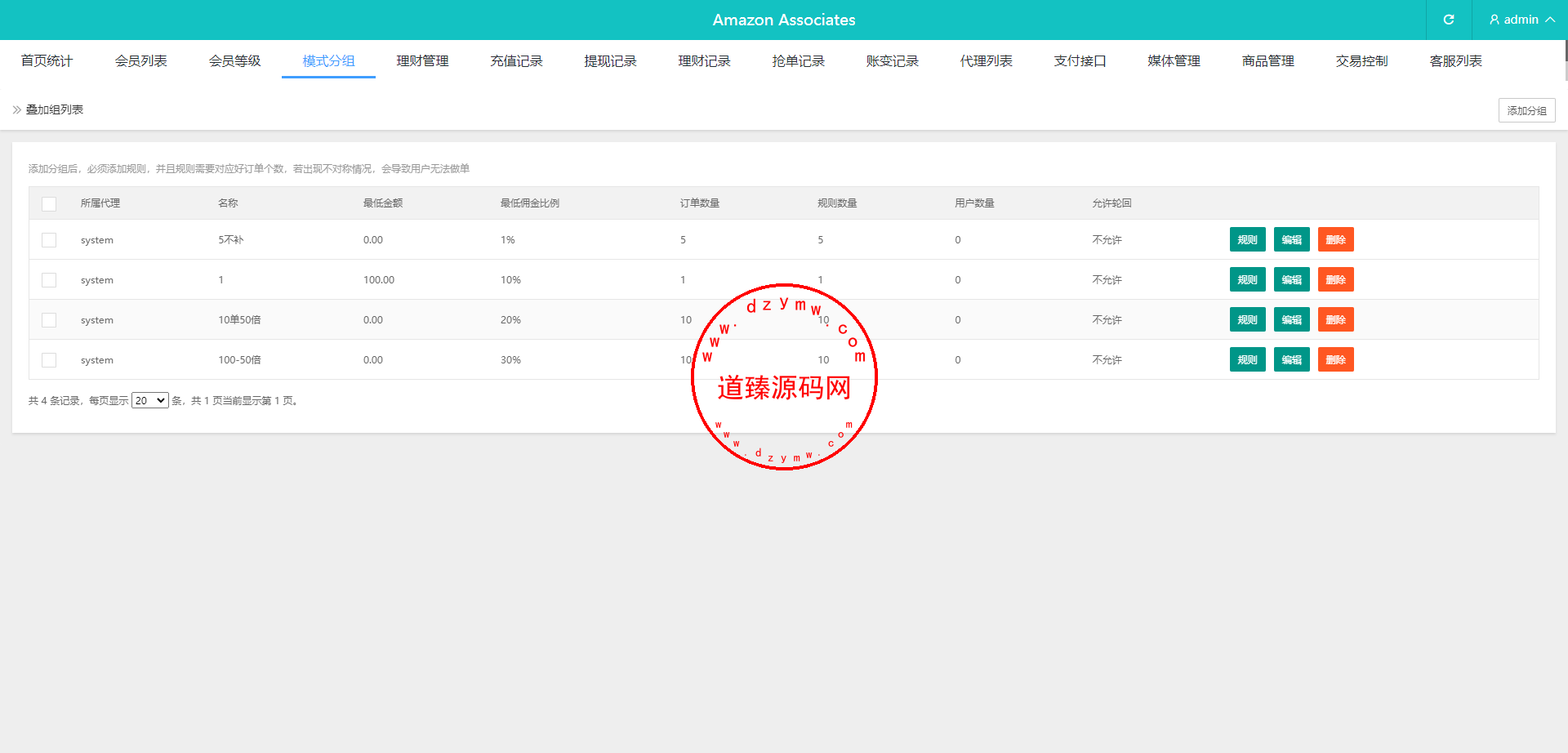Click the admin username label
The image size is (1568, 753).
[1521, 20]
